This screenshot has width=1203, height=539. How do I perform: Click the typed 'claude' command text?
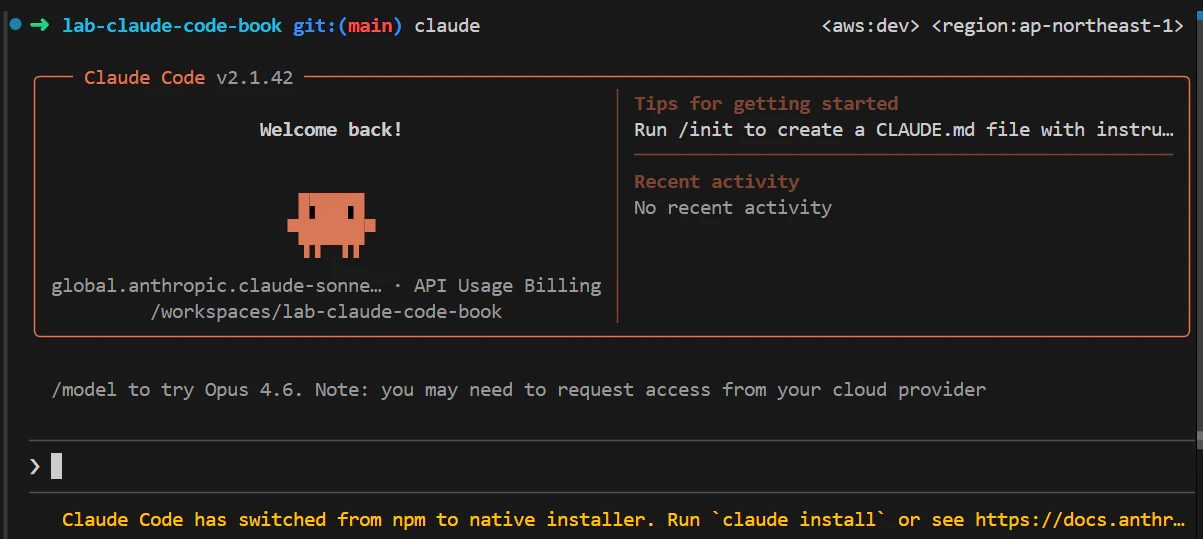click(x=447, y=25)
